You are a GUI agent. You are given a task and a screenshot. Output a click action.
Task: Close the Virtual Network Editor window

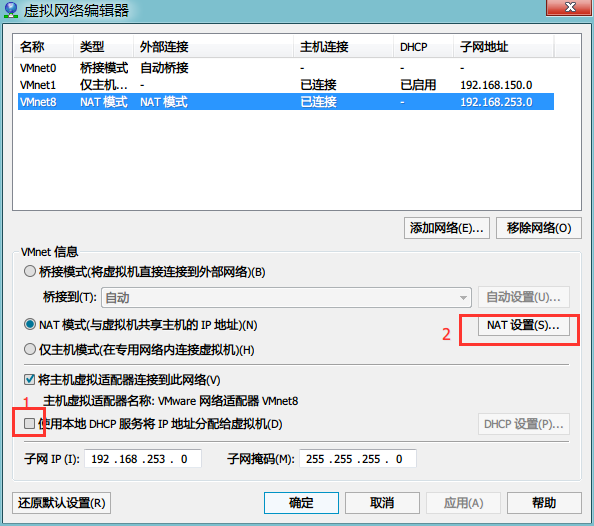click(569, 7)
